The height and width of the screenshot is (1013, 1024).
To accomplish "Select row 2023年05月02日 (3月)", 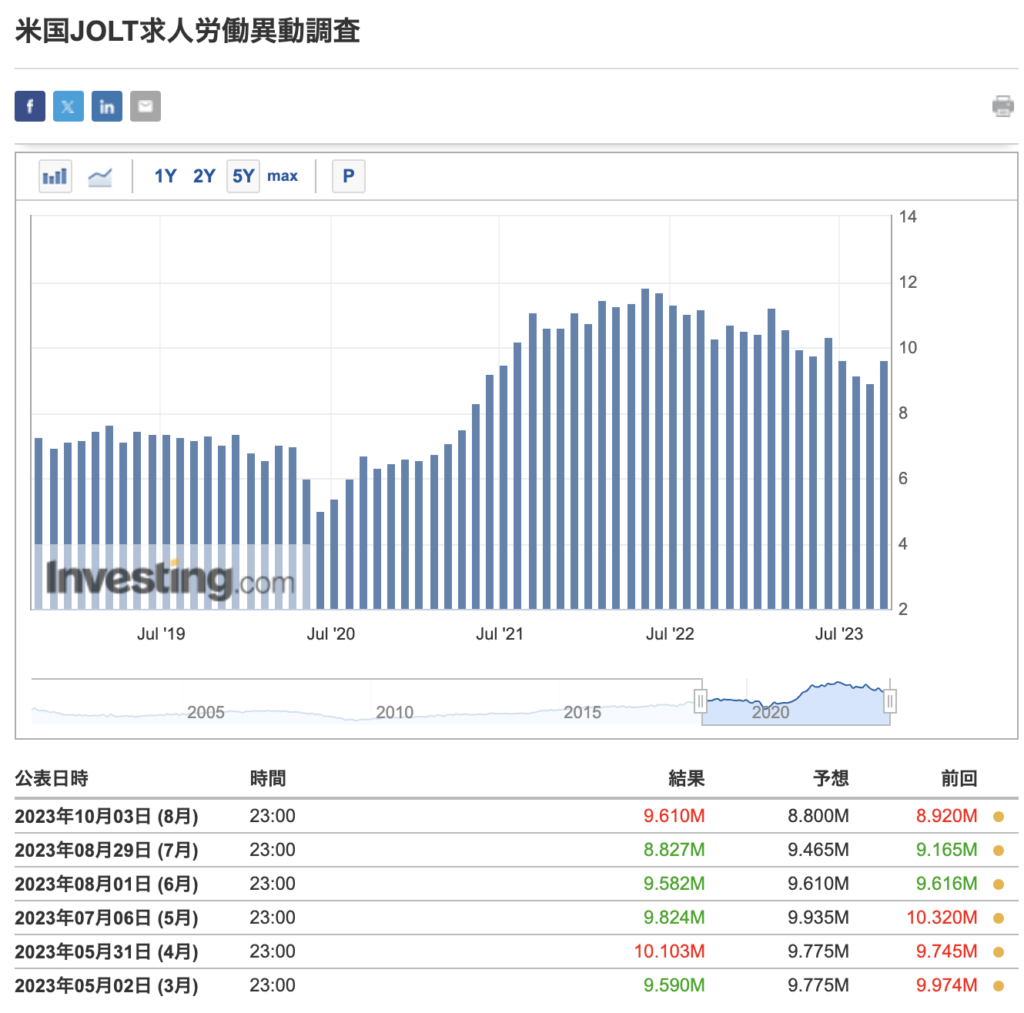I will click(516, 986).
